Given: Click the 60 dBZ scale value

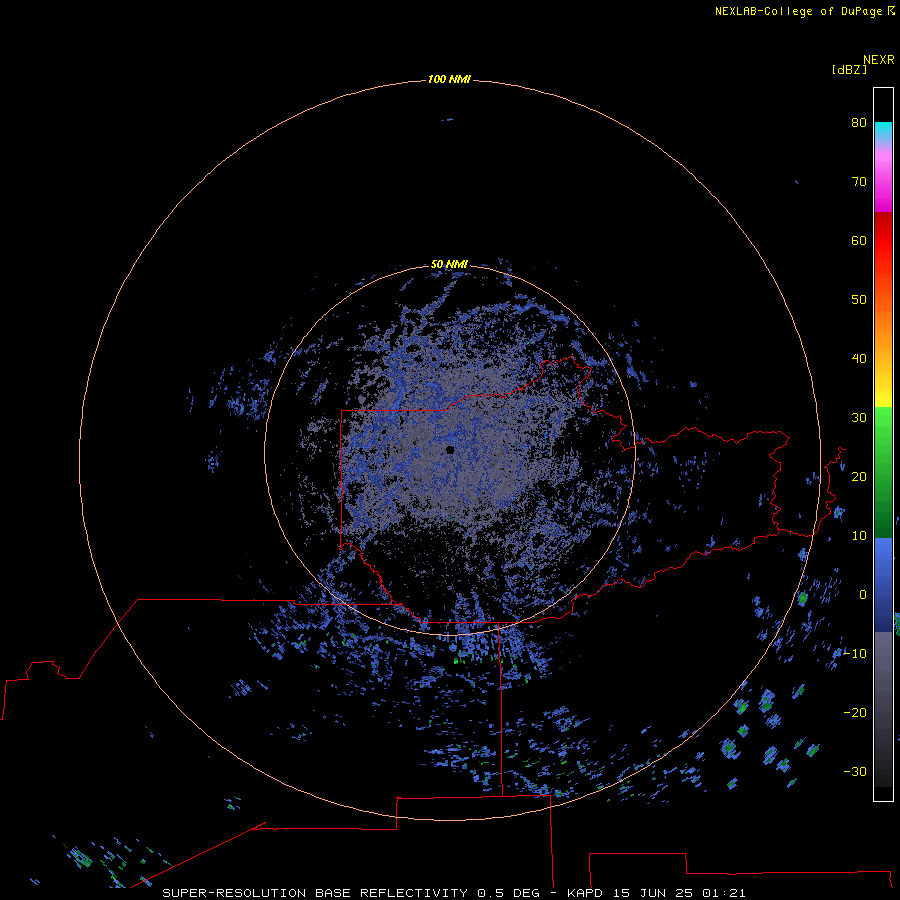Looking at the screenshot, I should coord(859,240).
